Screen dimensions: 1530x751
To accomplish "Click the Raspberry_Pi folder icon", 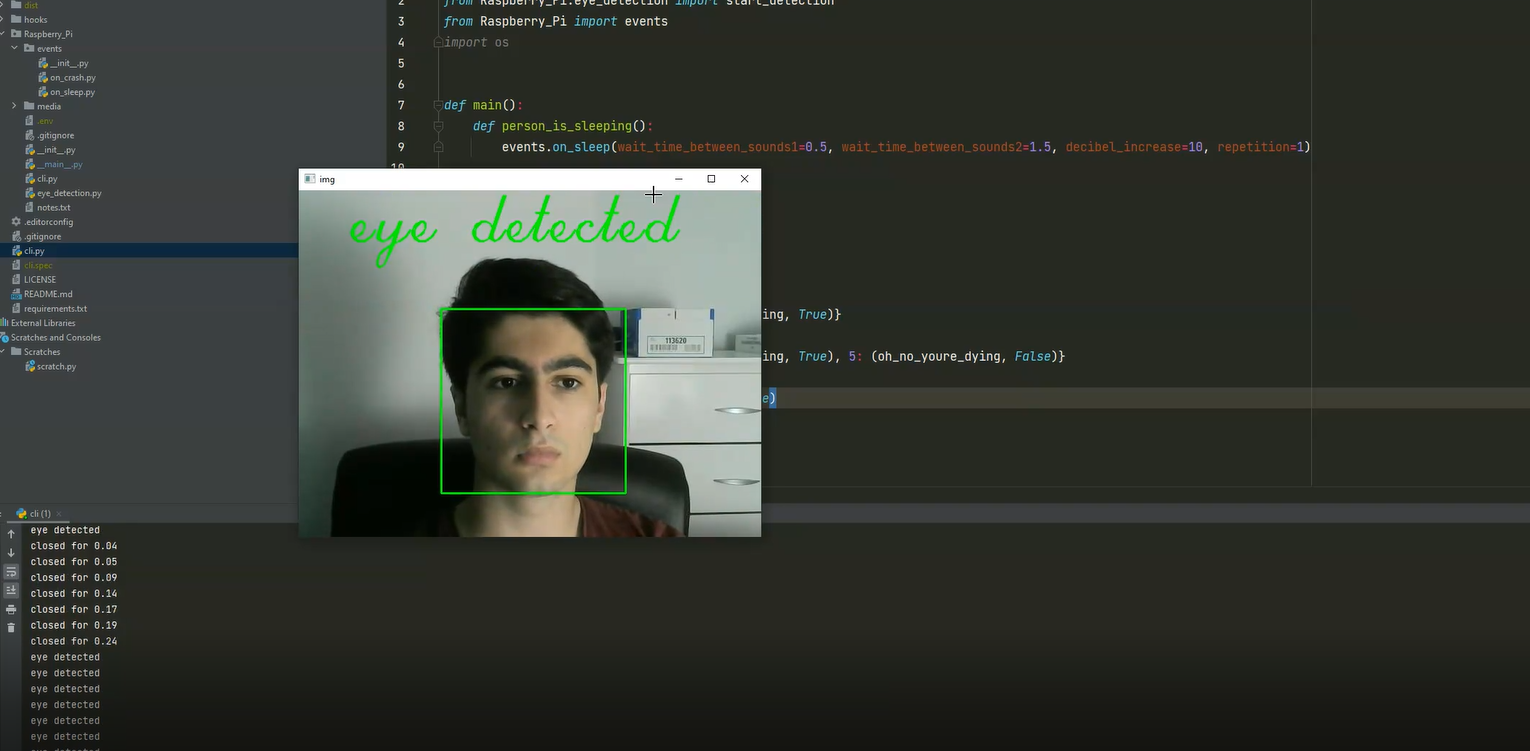I will [16, 34].
